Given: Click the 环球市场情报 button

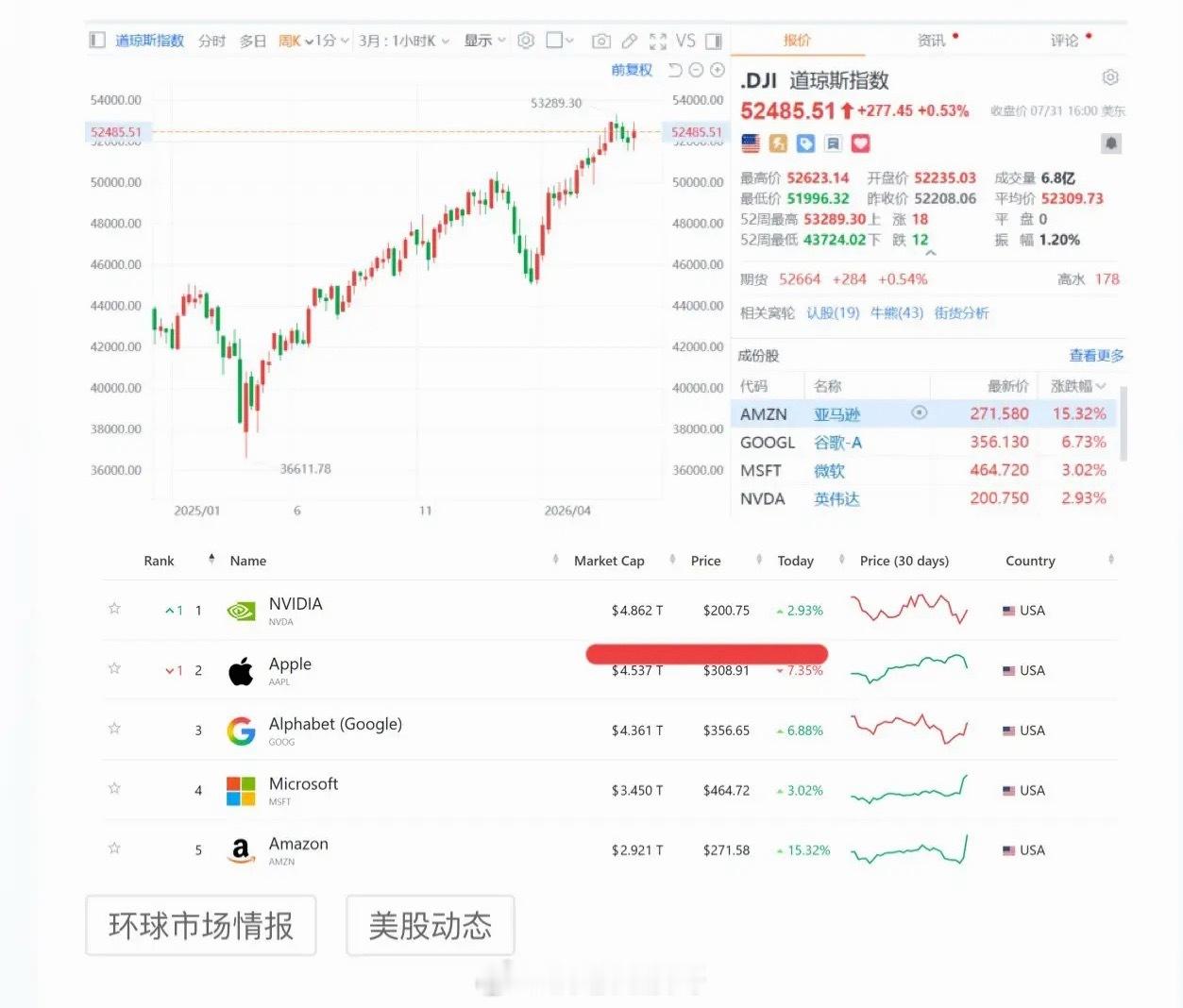Looking at the screenshot, I should (201, 926).
